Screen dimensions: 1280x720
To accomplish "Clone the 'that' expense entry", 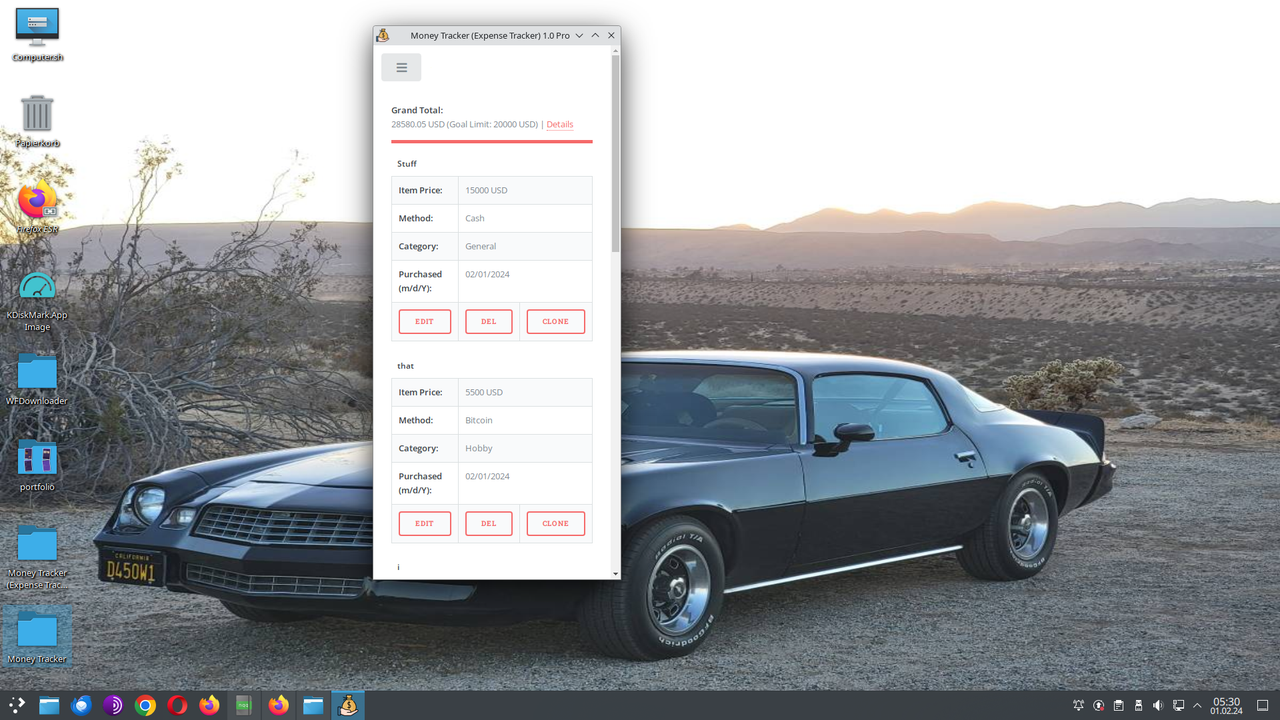I will pos(556,523).
